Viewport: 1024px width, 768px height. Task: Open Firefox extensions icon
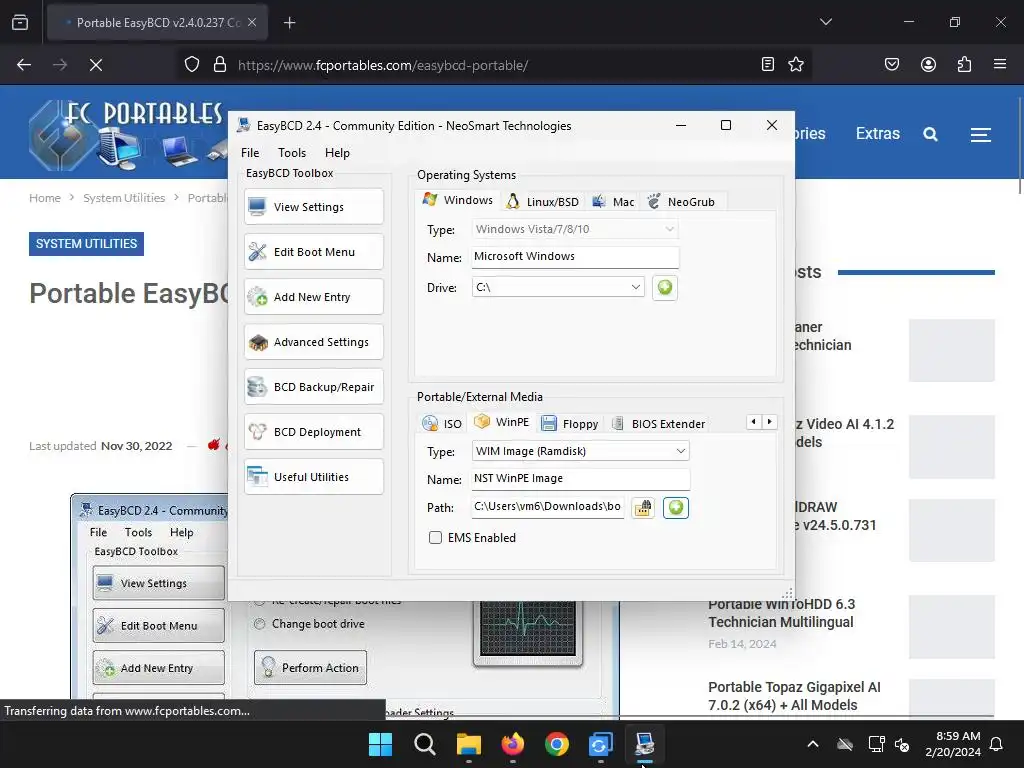[965, 65]
